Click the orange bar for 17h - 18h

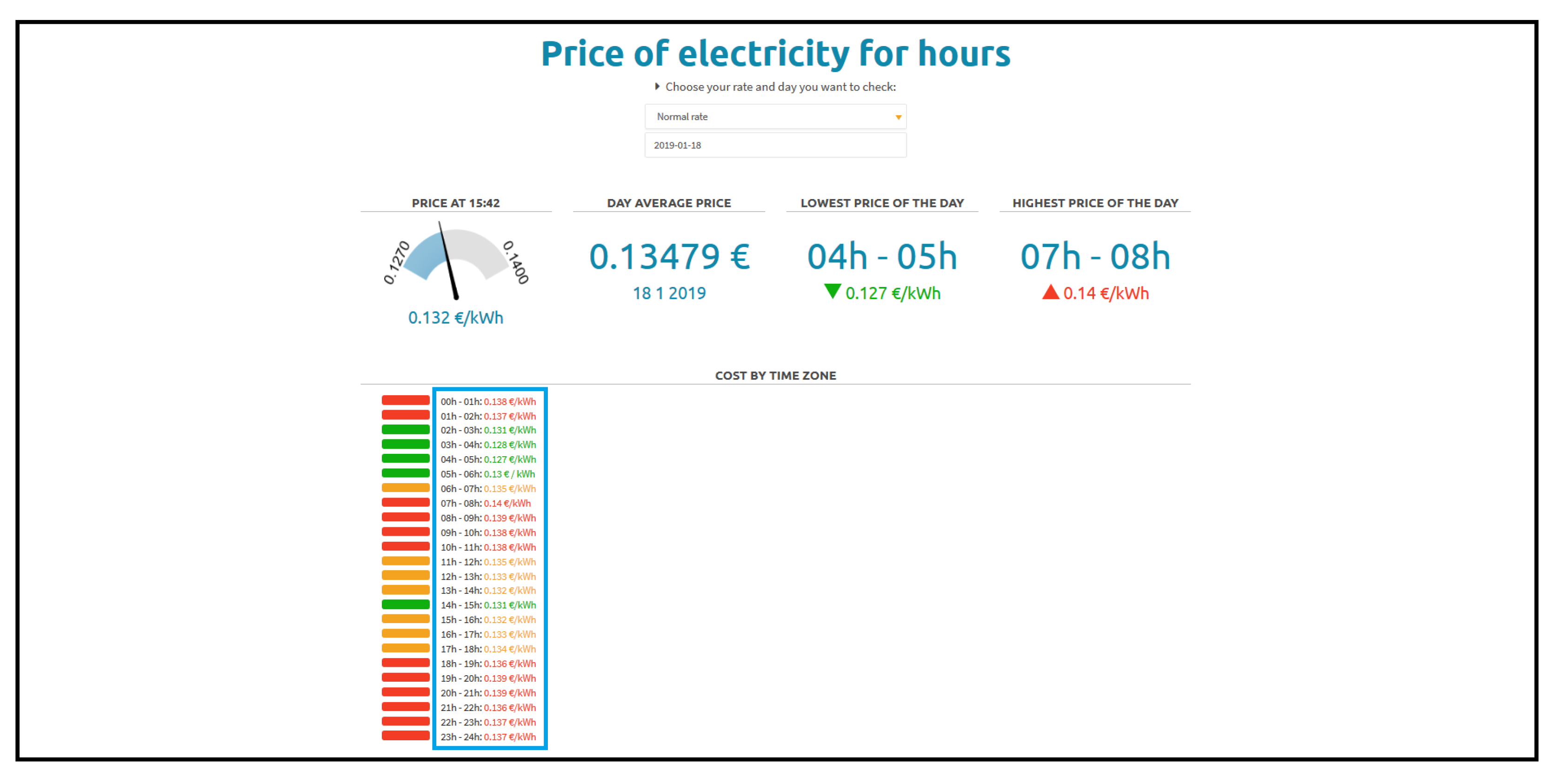click(405, 648)
